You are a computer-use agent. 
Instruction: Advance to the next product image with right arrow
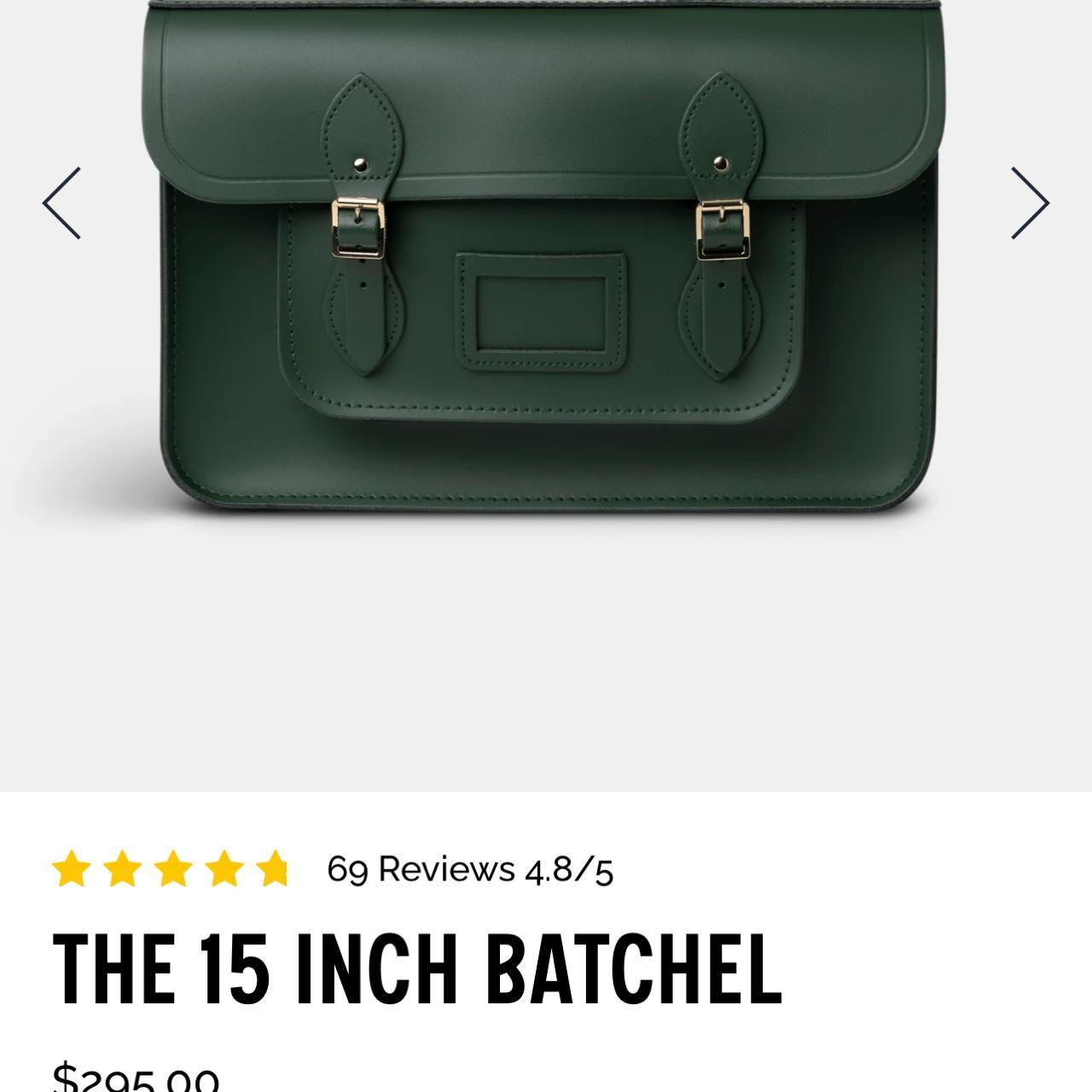click(1030, 203)
